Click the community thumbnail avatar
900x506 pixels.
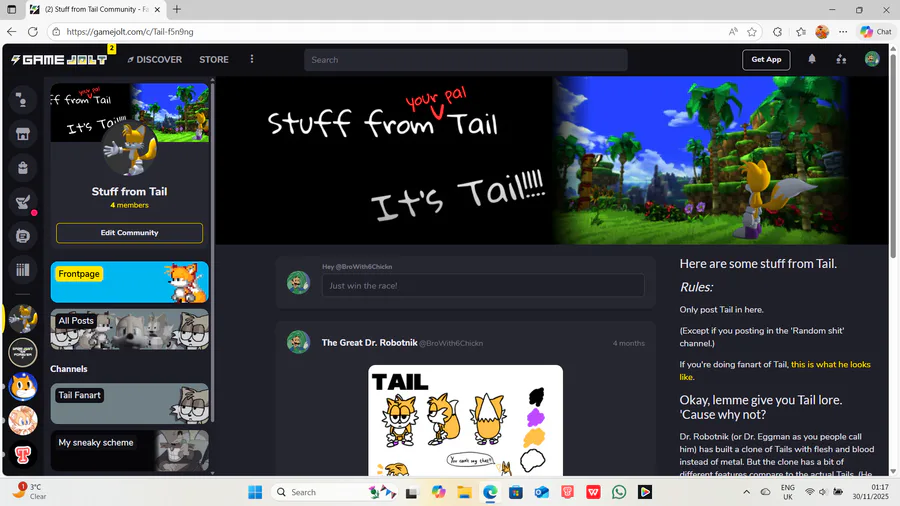coord(130,150)
